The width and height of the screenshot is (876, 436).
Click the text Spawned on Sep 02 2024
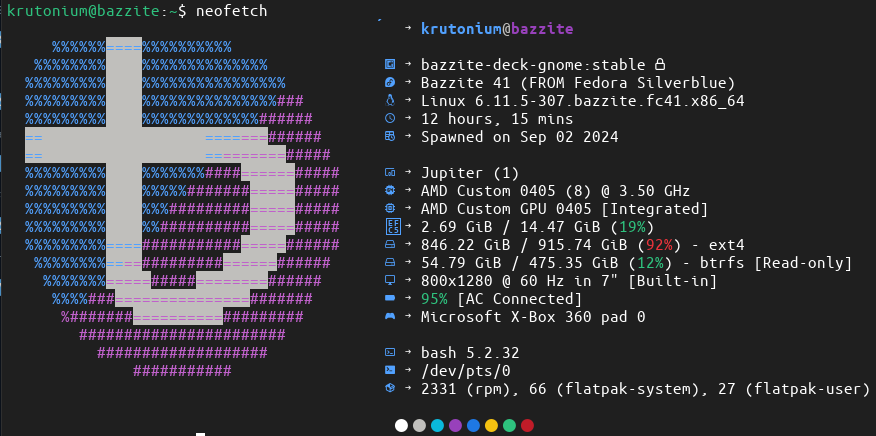click(x=520, y=136)
